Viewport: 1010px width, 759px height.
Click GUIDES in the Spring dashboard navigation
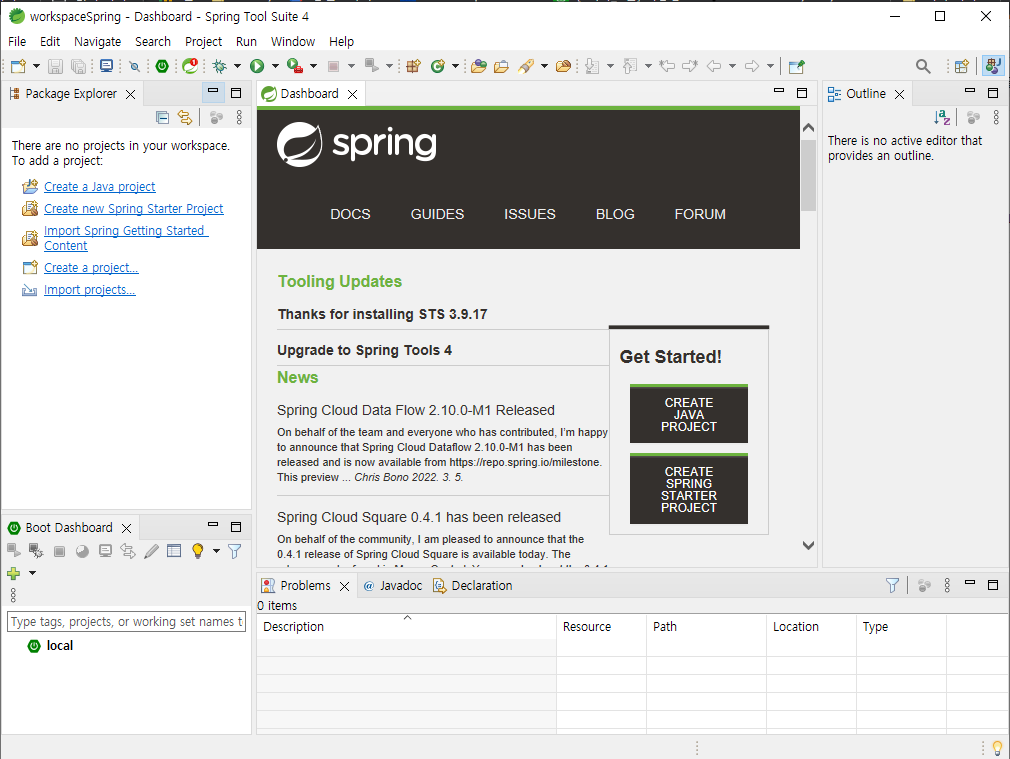click(437, 214)
